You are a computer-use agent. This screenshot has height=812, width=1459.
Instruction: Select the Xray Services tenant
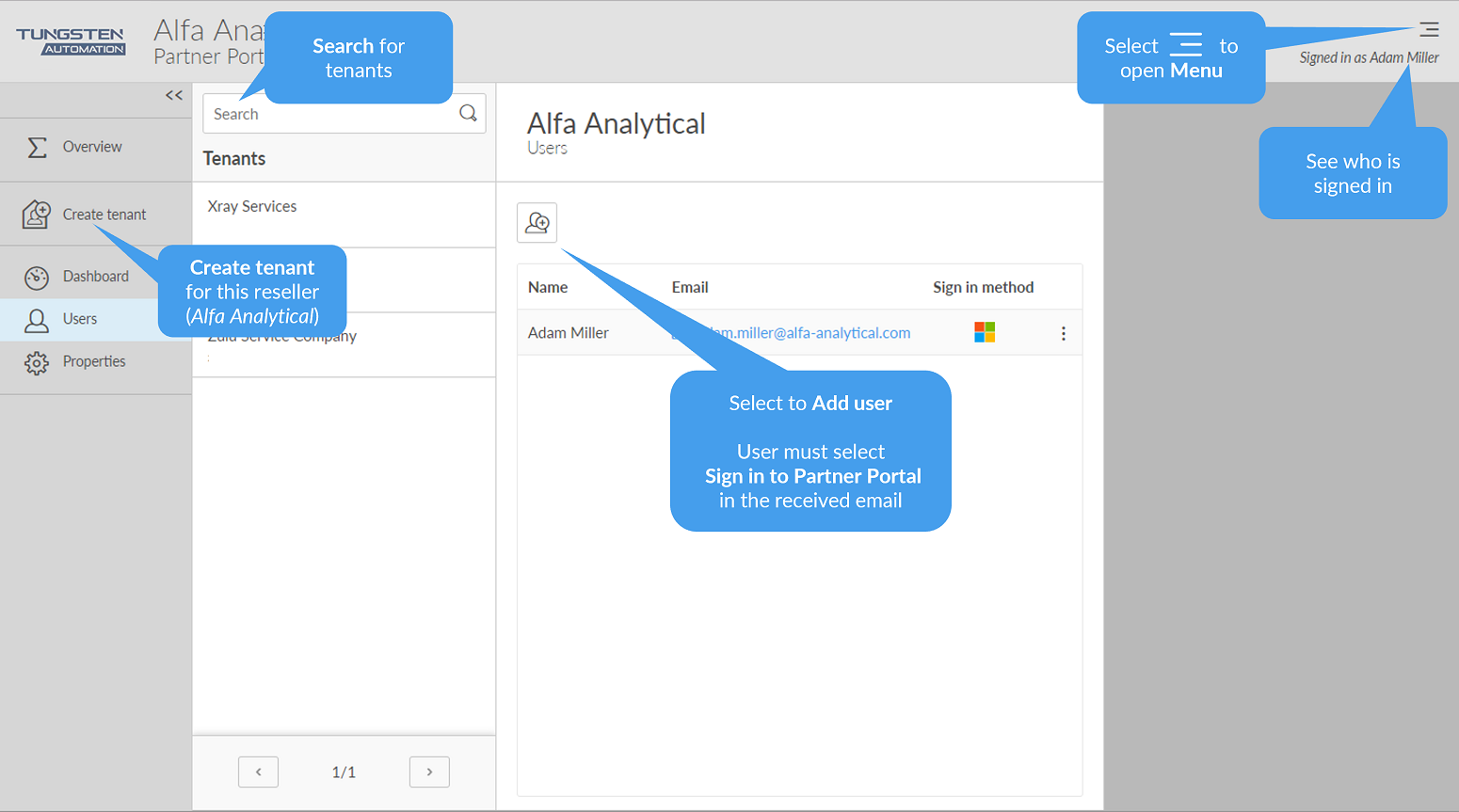pyautogui.click(x=252, y=206)
